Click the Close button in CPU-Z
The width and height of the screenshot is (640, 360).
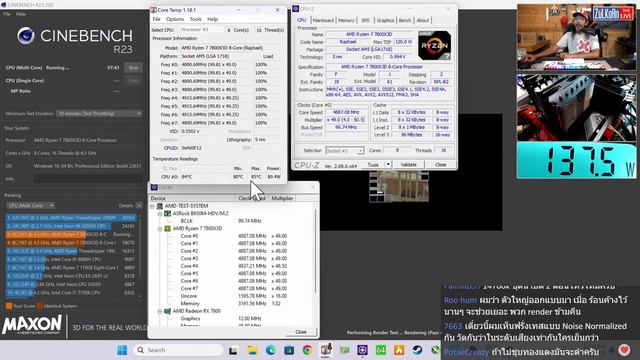point(440,164)
